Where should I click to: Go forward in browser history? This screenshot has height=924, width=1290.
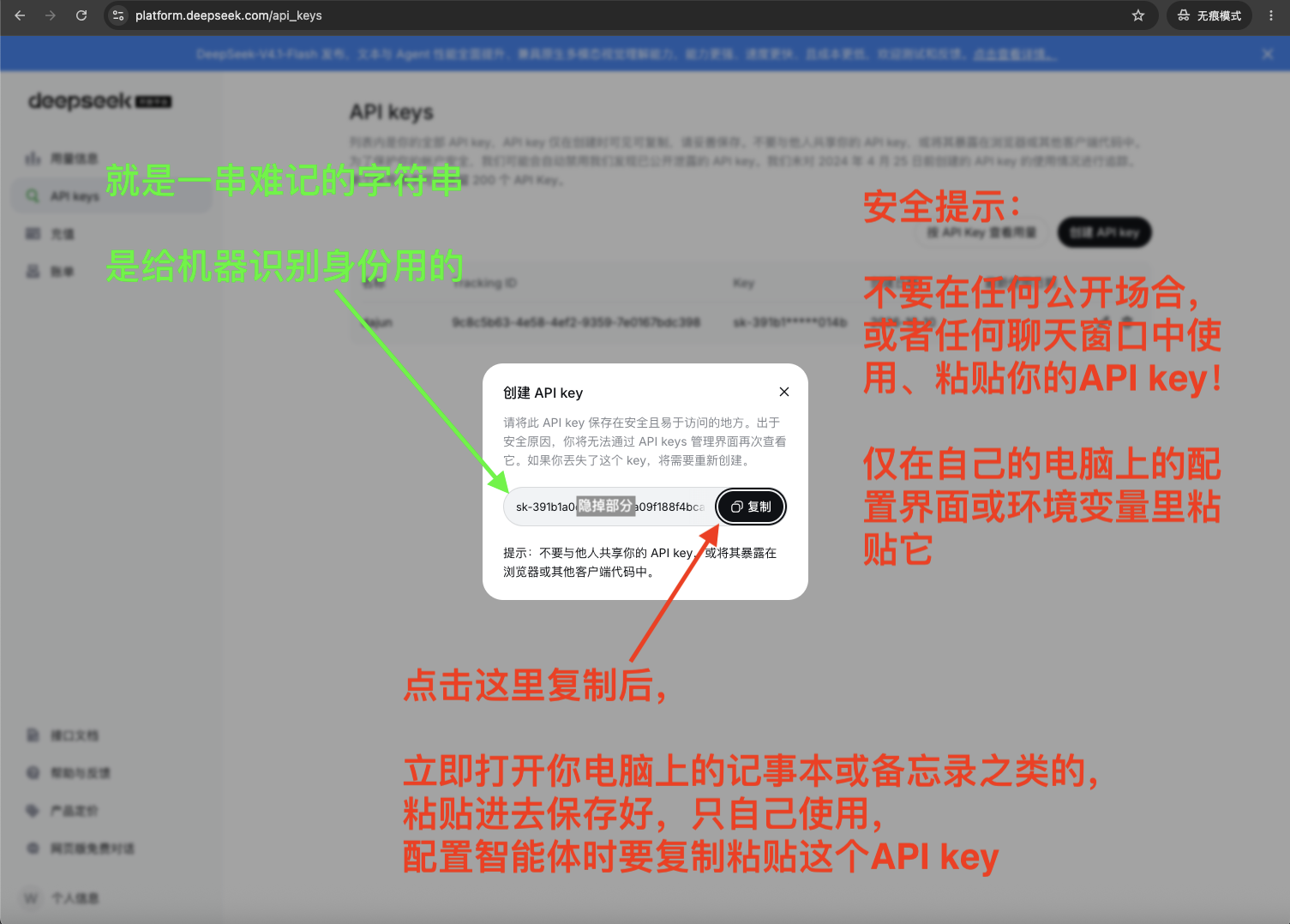51,15
